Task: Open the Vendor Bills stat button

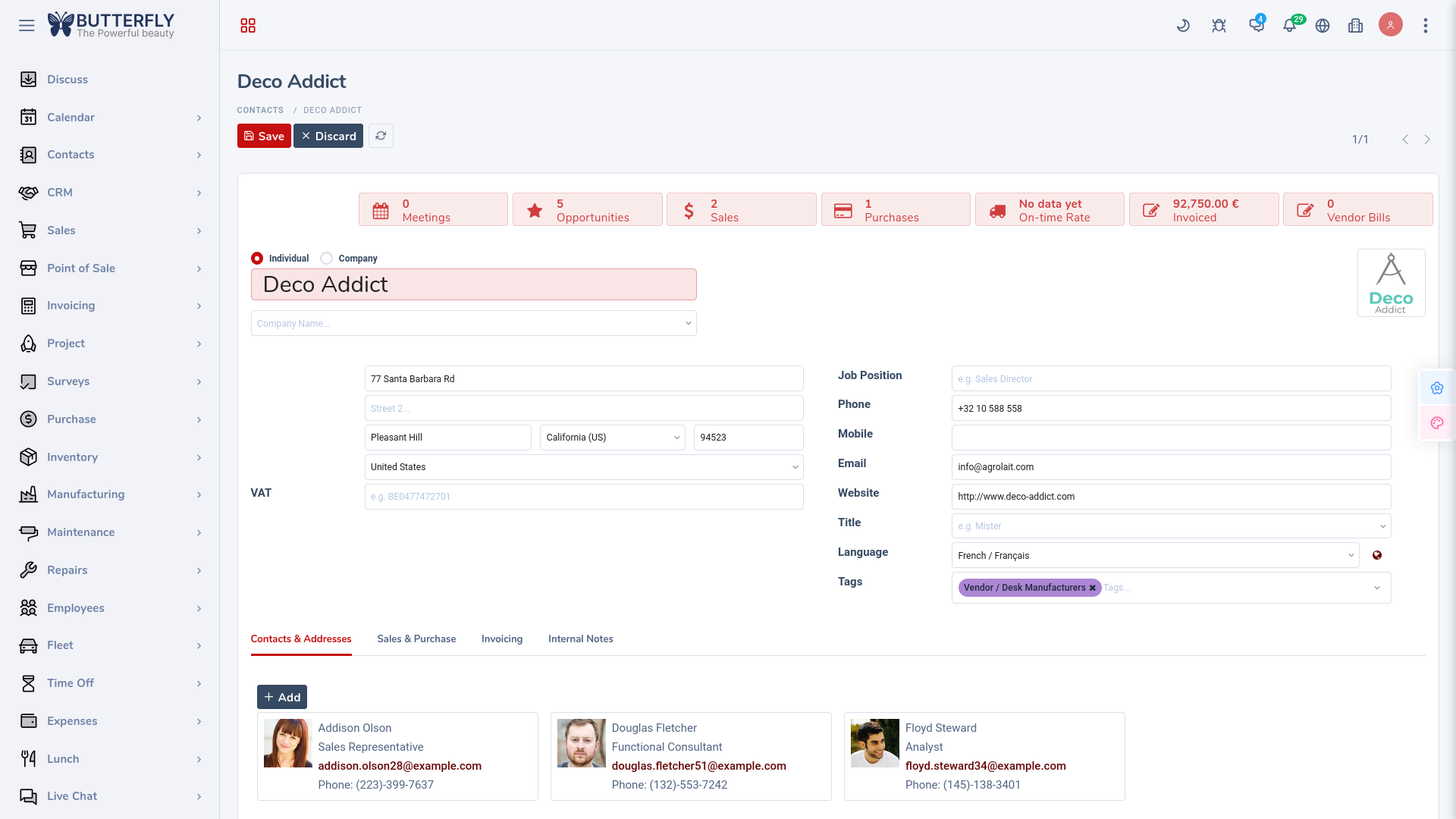Action: click(x=1358, y=210)
